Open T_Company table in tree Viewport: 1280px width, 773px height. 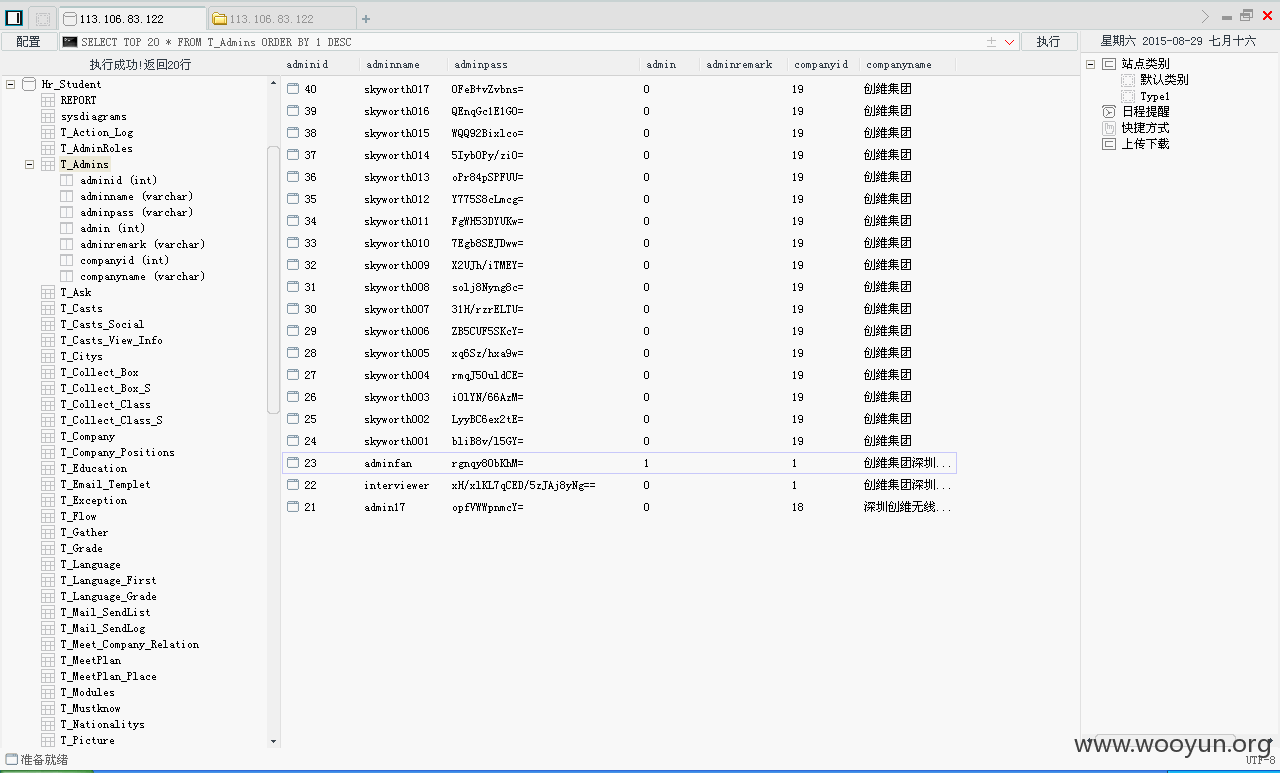pos(87,436)
